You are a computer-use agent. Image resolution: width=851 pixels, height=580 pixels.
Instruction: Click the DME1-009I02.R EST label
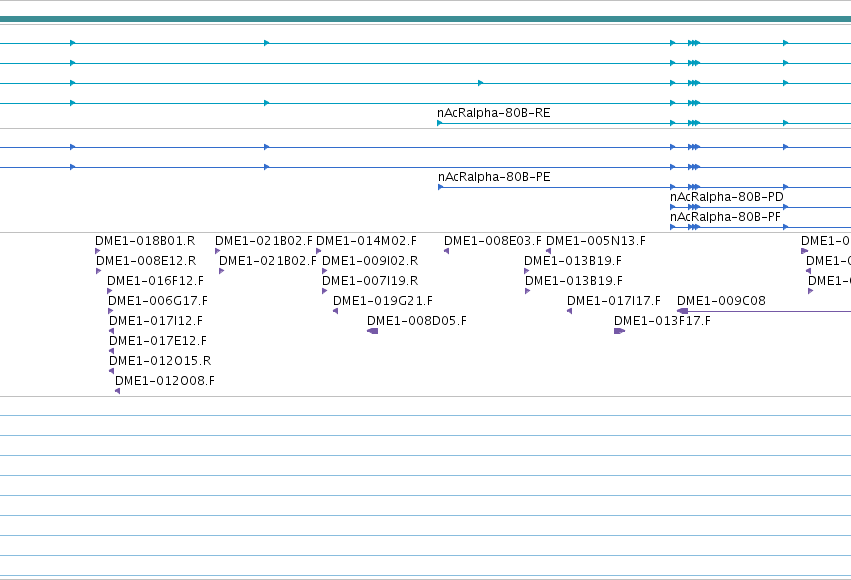[370, 261]
